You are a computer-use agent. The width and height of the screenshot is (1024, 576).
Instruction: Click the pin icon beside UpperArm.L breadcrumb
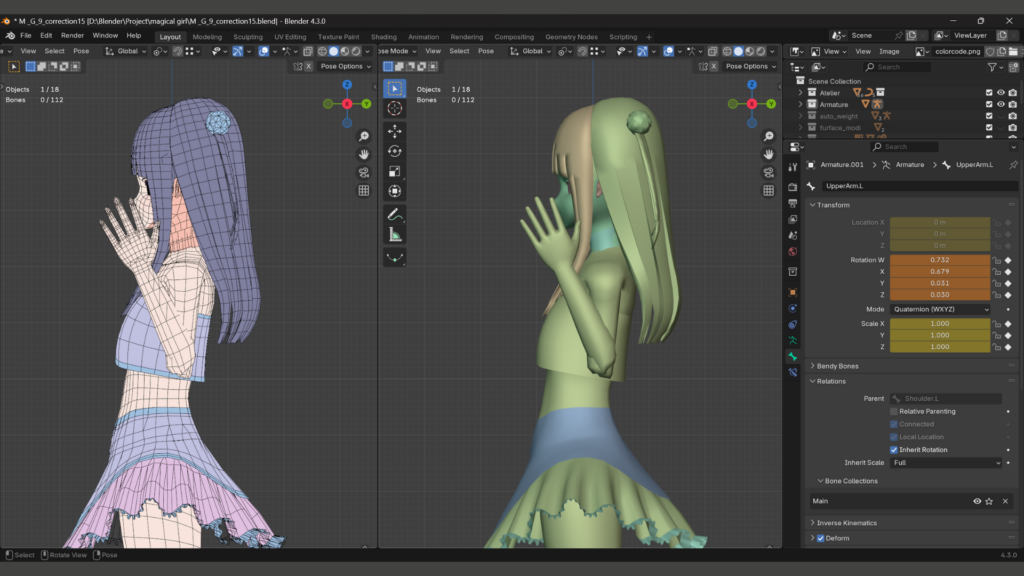[1012, 164]
